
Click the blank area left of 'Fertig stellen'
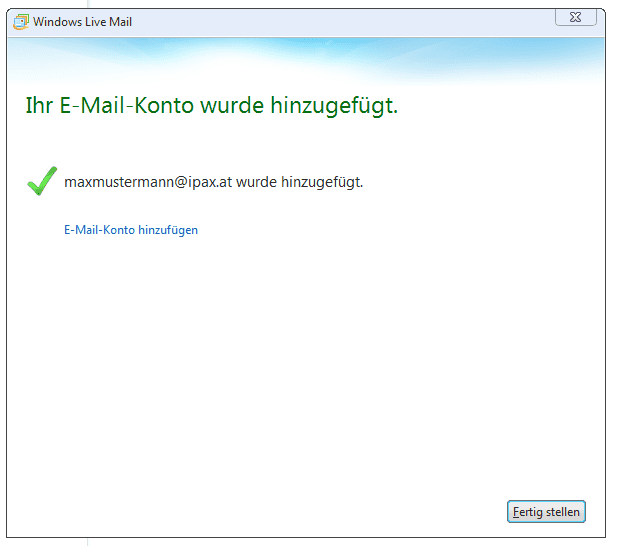coord(300,512)
